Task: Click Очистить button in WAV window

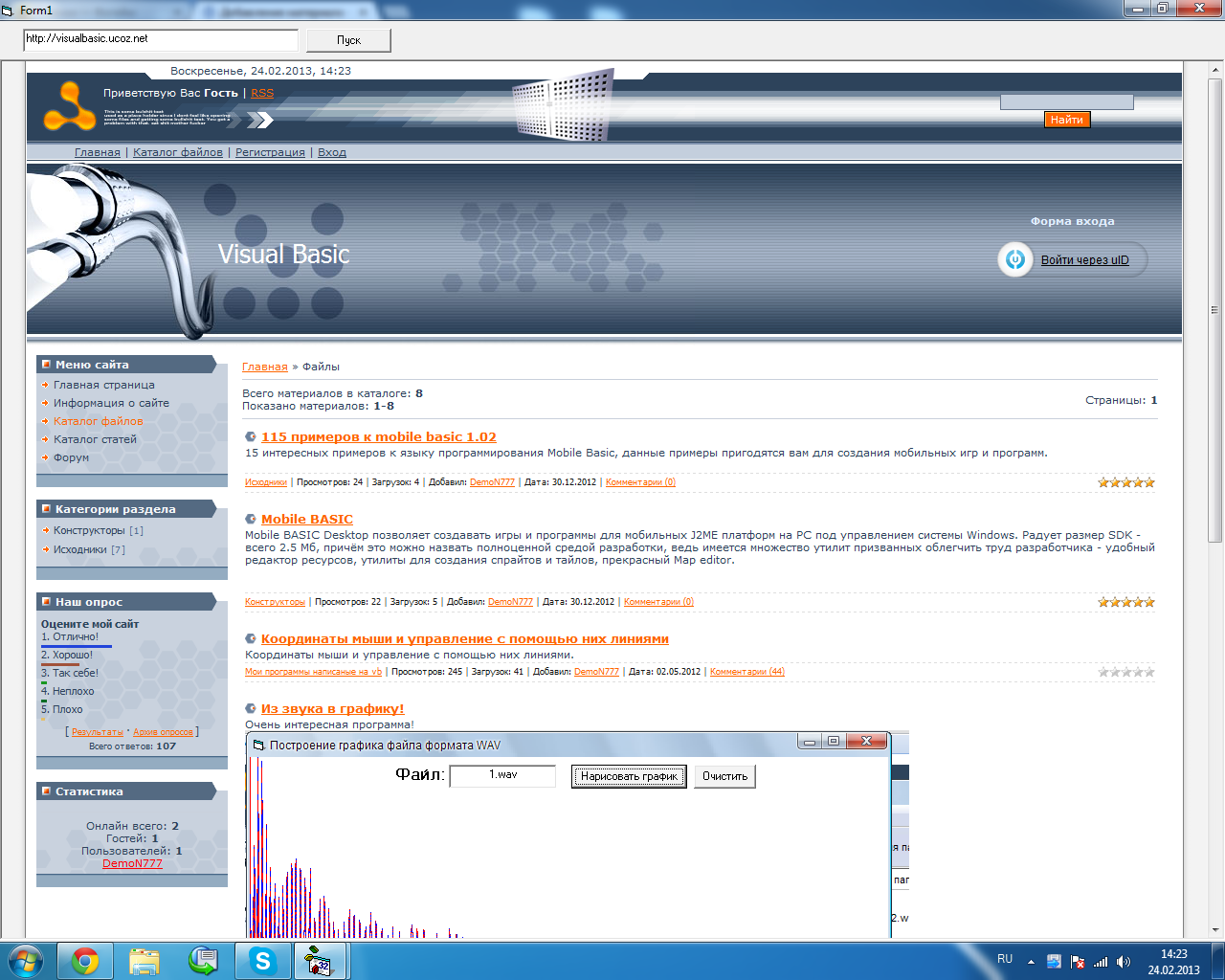Action: click(x=724, y=776)
